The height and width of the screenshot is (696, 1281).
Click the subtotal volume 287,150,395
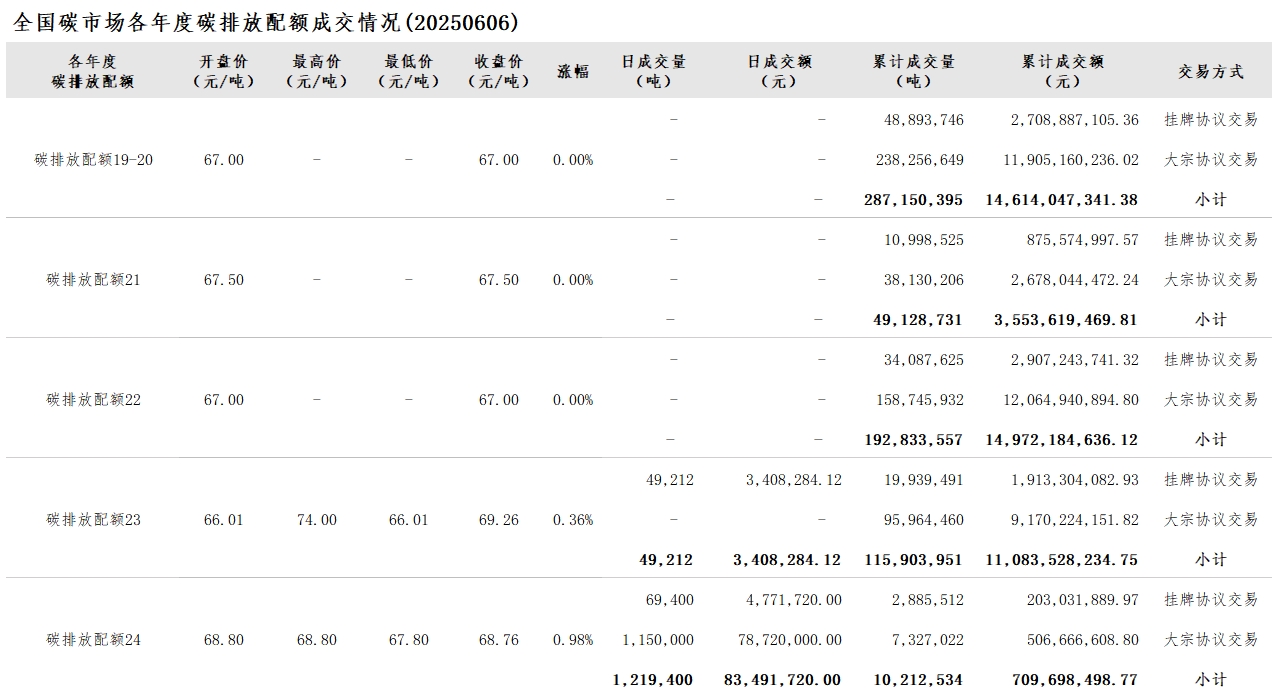[x=913, y=200]
